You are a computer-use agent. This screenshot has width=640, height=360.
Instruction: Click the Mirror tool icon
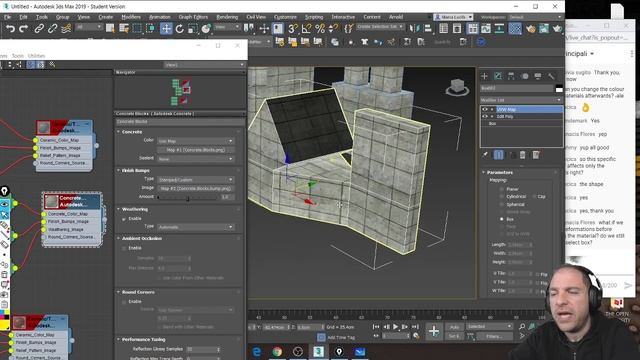[414, 29]
